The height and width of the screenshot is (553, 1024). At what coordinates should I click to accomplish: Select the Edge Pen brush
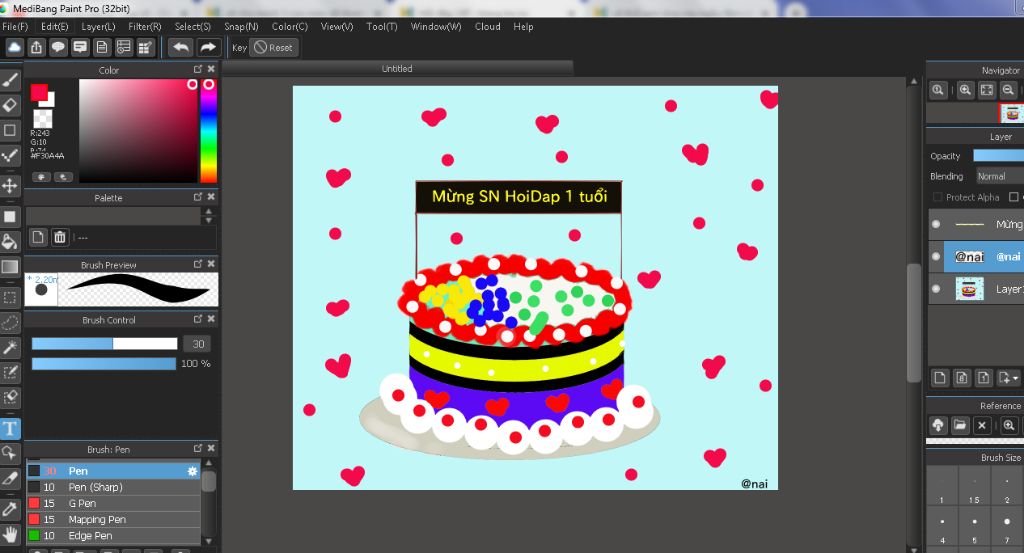tap(114, 535)
